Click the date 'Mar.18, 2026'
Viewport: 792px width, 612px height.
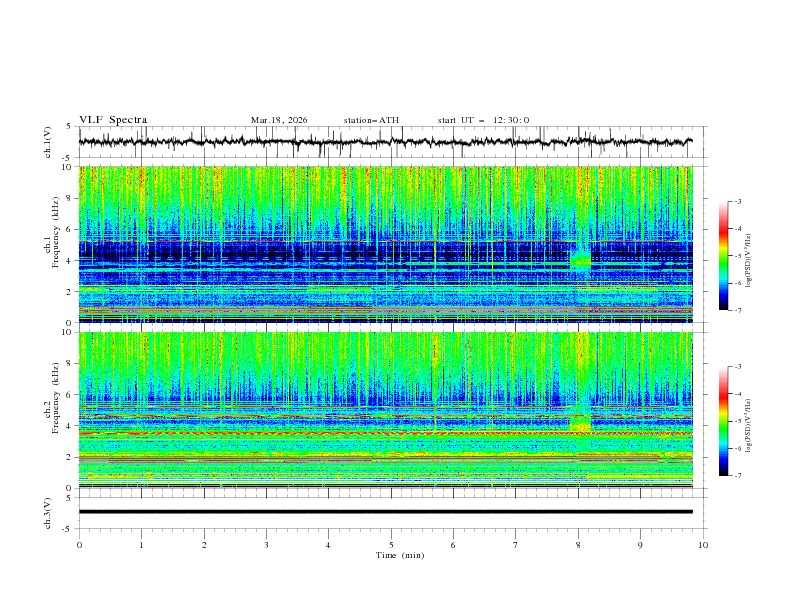(x=279, y=120)
